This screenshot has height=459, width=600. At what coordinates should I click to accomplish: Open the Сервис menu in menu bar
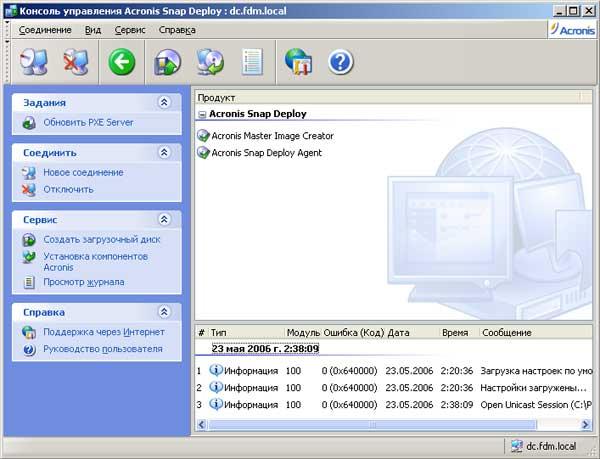coord(130,30)
